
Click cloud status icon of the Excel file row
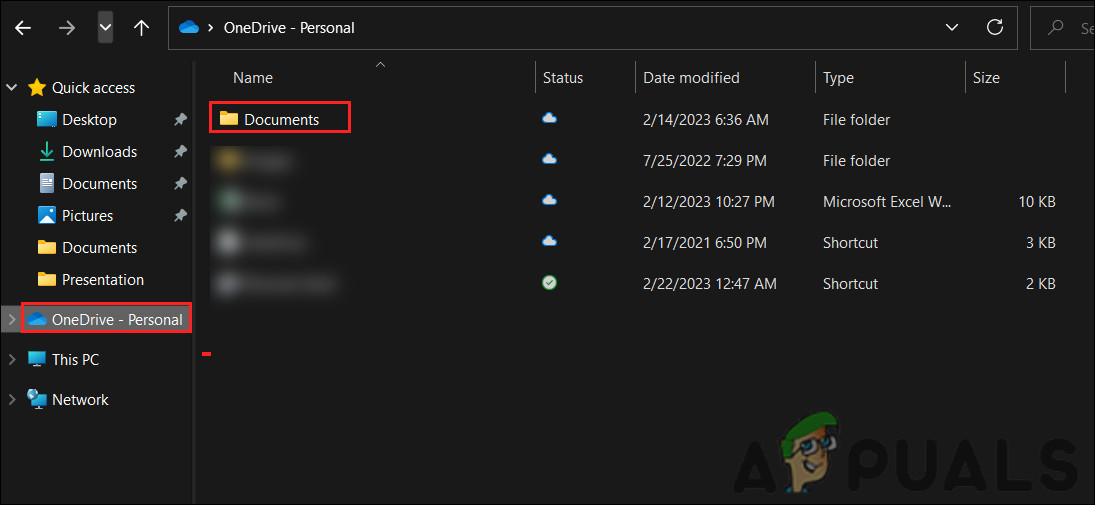(550, 200)
